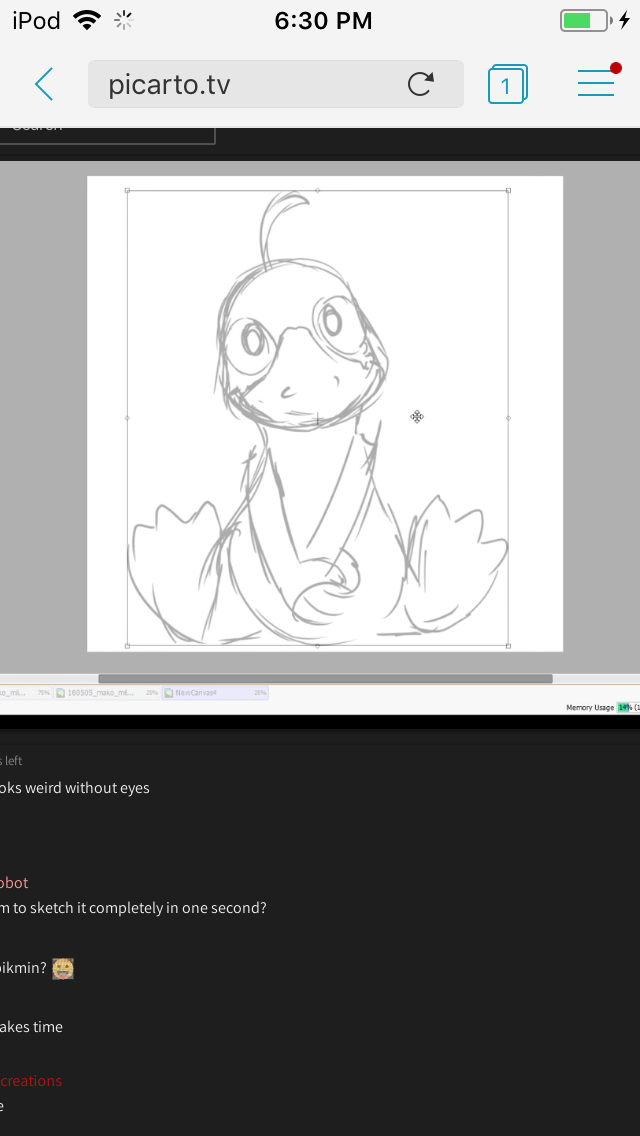
Task: Click the Memory Usage indicator in stream
Action: pos(602,707)
